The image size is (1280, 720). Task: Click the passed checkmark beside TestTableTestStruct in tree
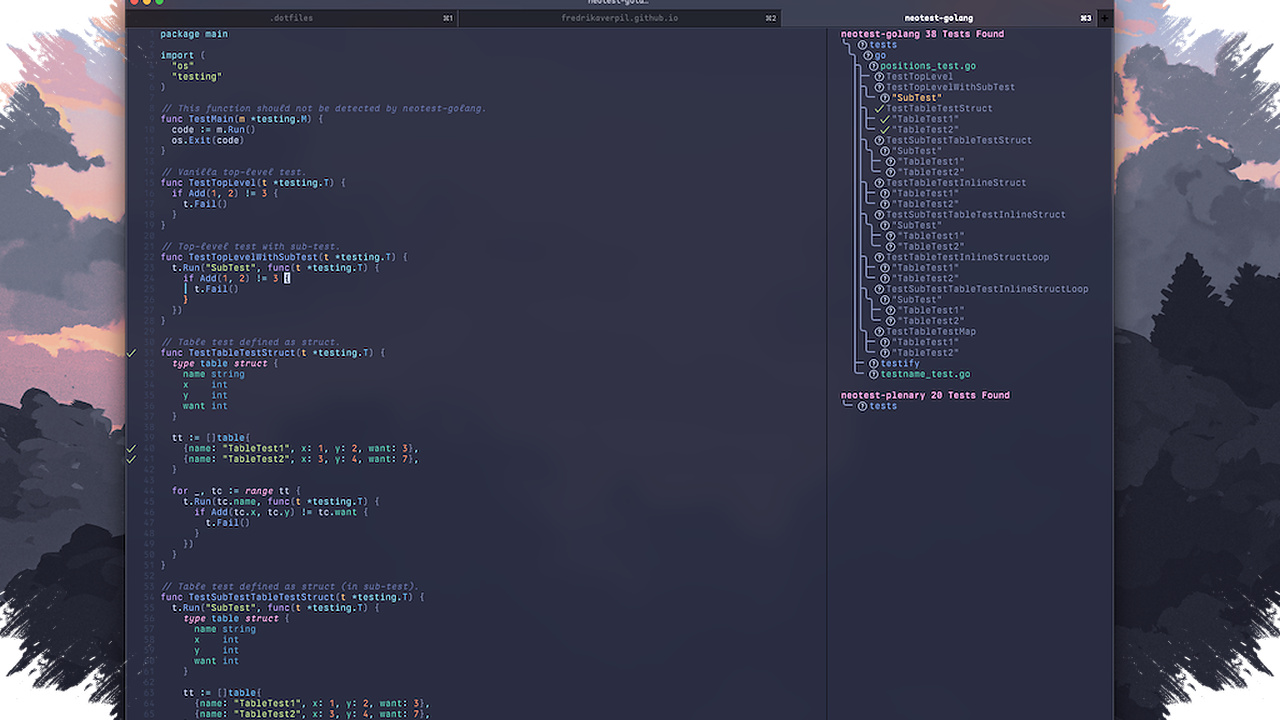[x=879, y=108]
